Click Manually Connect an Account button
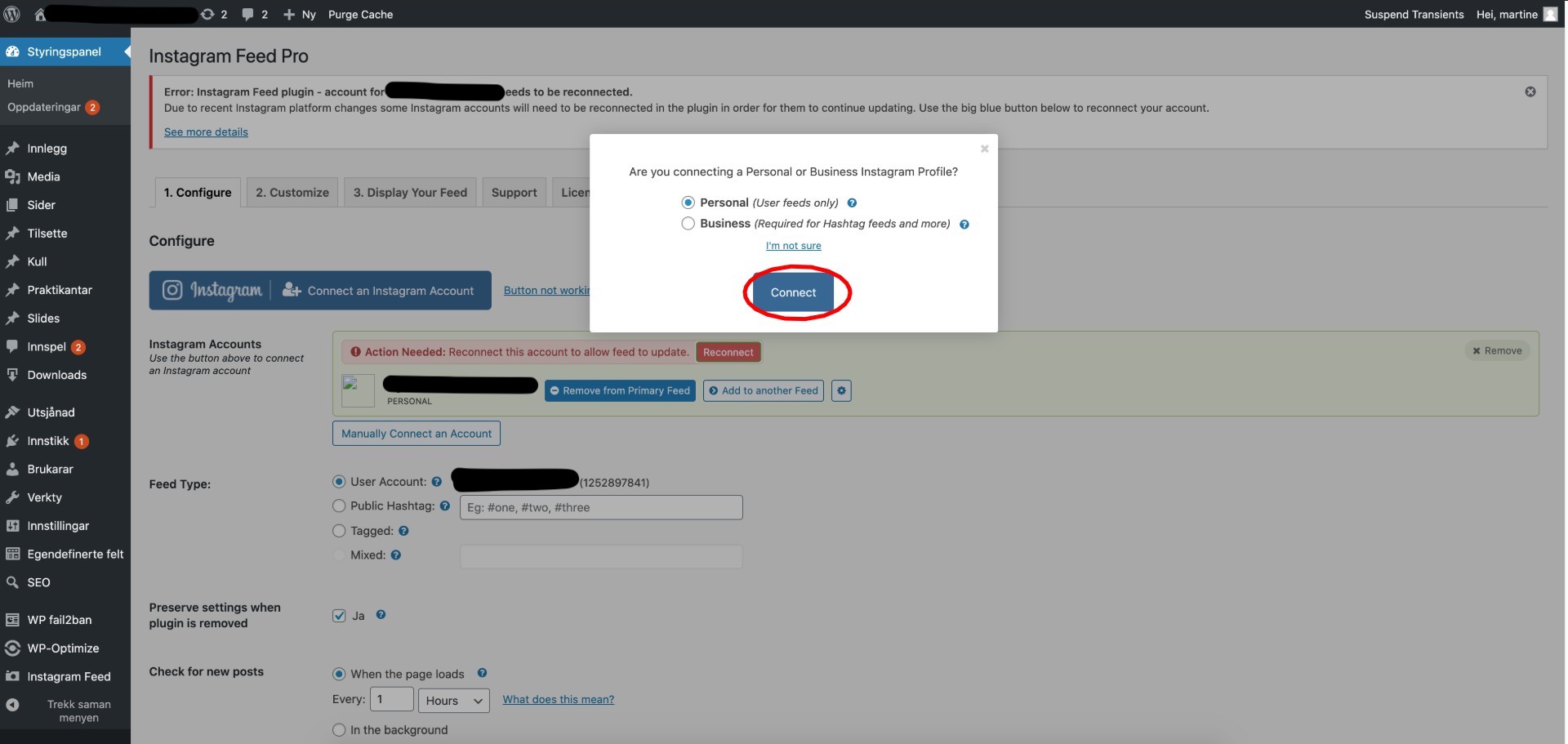Image resolution: width=1568 pixels, height=744 pixels. (x=416, y=434)
